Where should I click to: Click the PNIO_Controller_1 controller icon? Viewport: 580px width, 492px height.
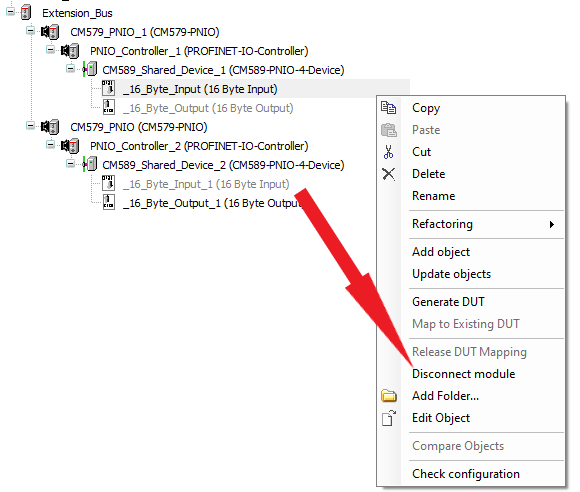(x=70, y=51)
